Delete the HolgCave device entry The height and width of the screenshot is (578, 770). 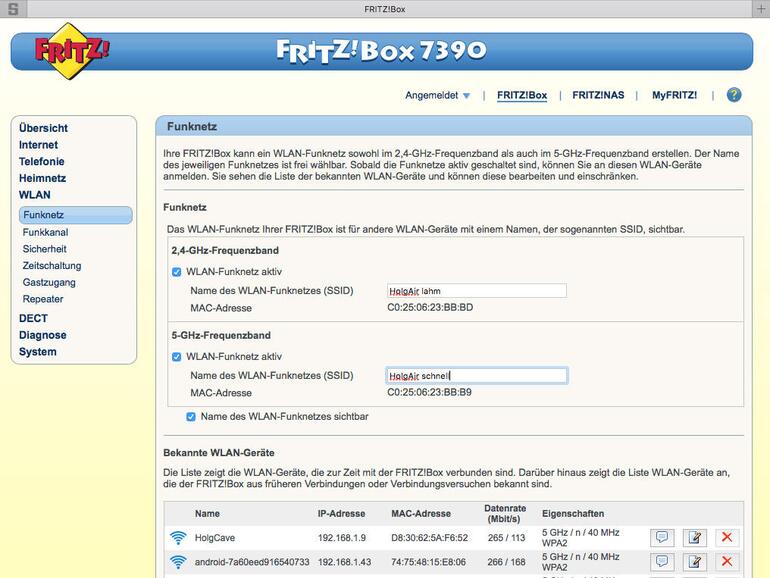(727, 537)
